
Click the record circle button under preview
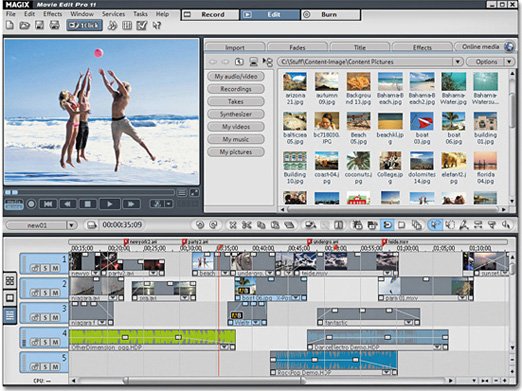(x=31, y=204)
